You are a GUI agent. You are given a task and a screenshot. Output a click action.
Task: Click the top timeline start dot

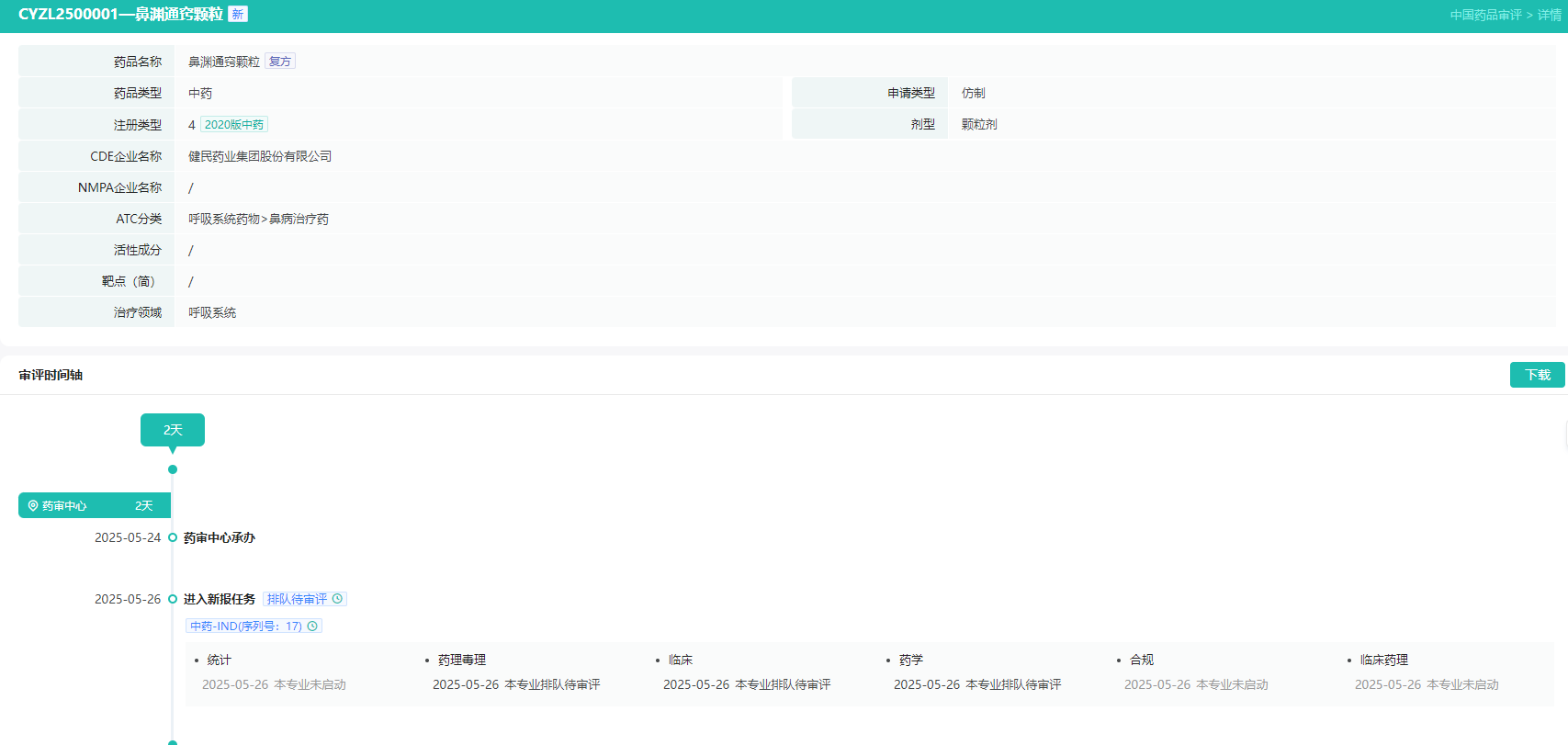click(173, 469)
